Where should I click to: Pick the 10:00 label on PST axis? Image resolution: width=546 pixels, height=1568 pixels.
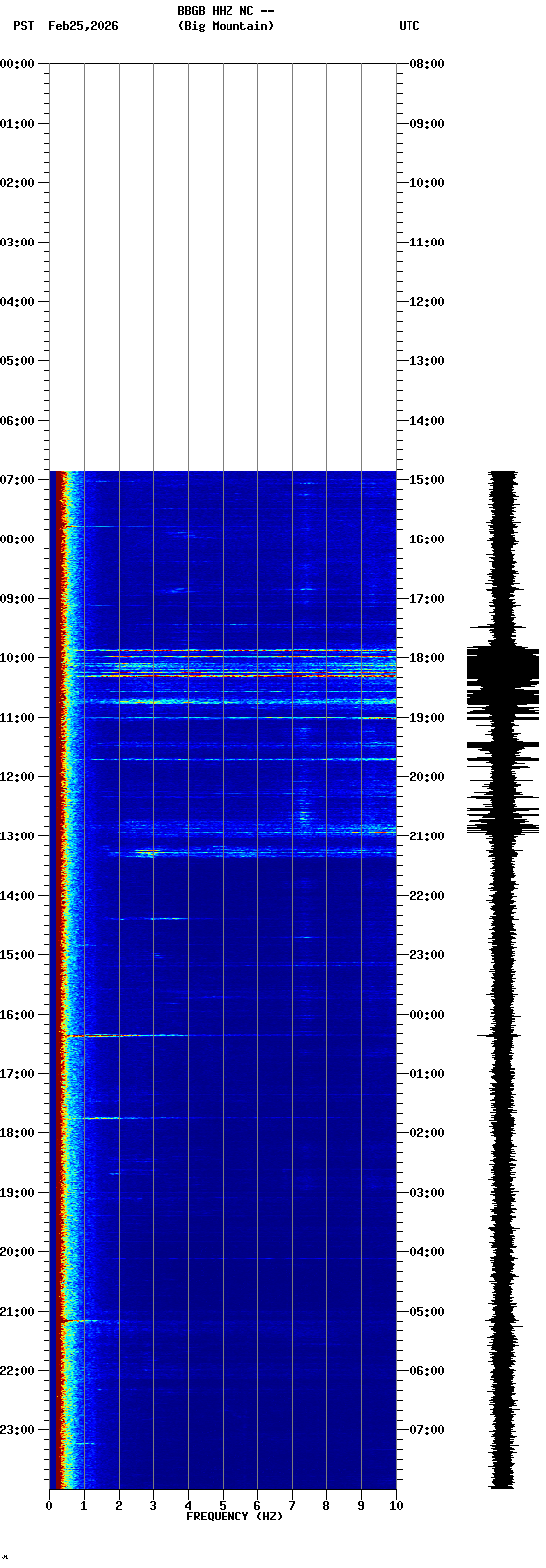click(x=18, y=658)
